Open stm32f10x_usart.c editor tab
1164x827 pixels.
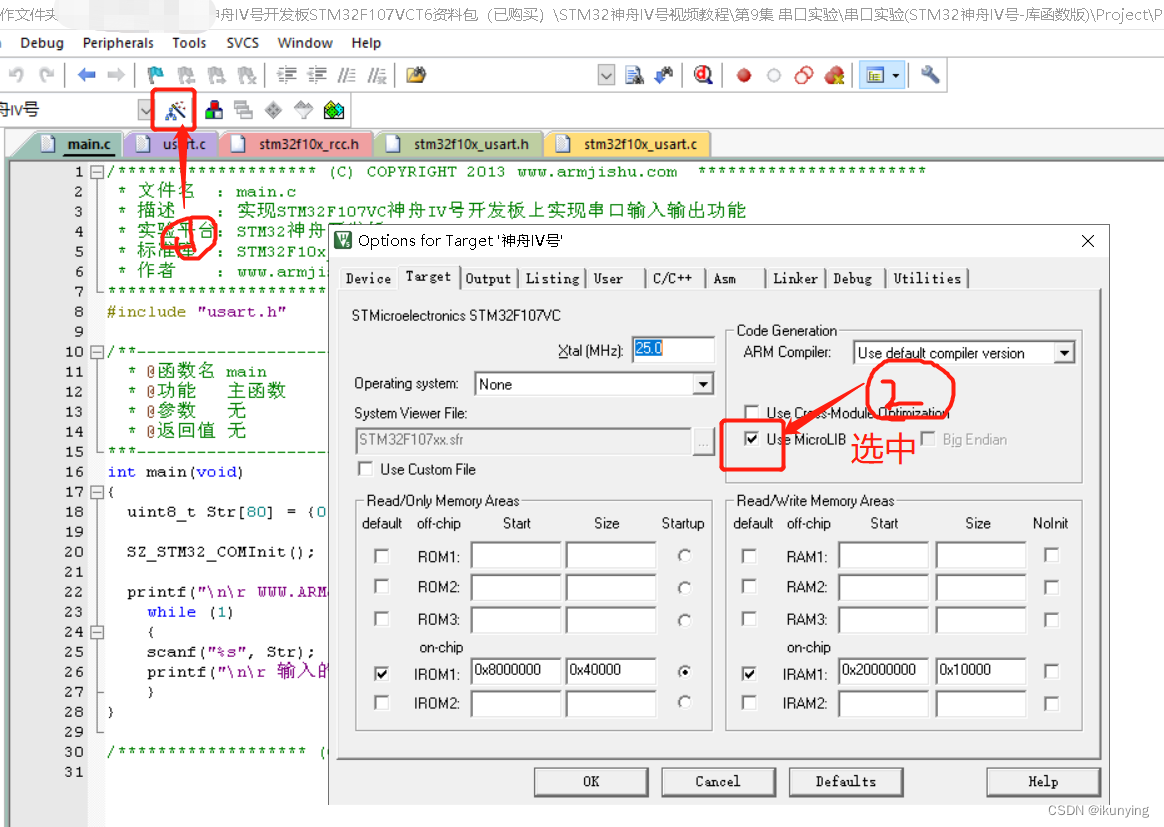click(x=628, y=144)
